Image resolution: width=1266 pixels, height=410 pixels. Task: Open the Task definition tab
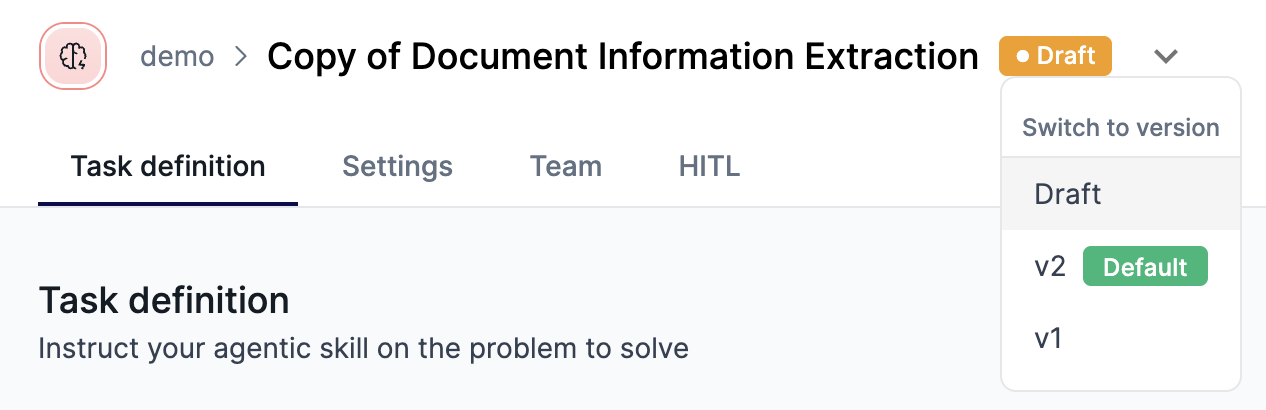click(x=168, y=166)
